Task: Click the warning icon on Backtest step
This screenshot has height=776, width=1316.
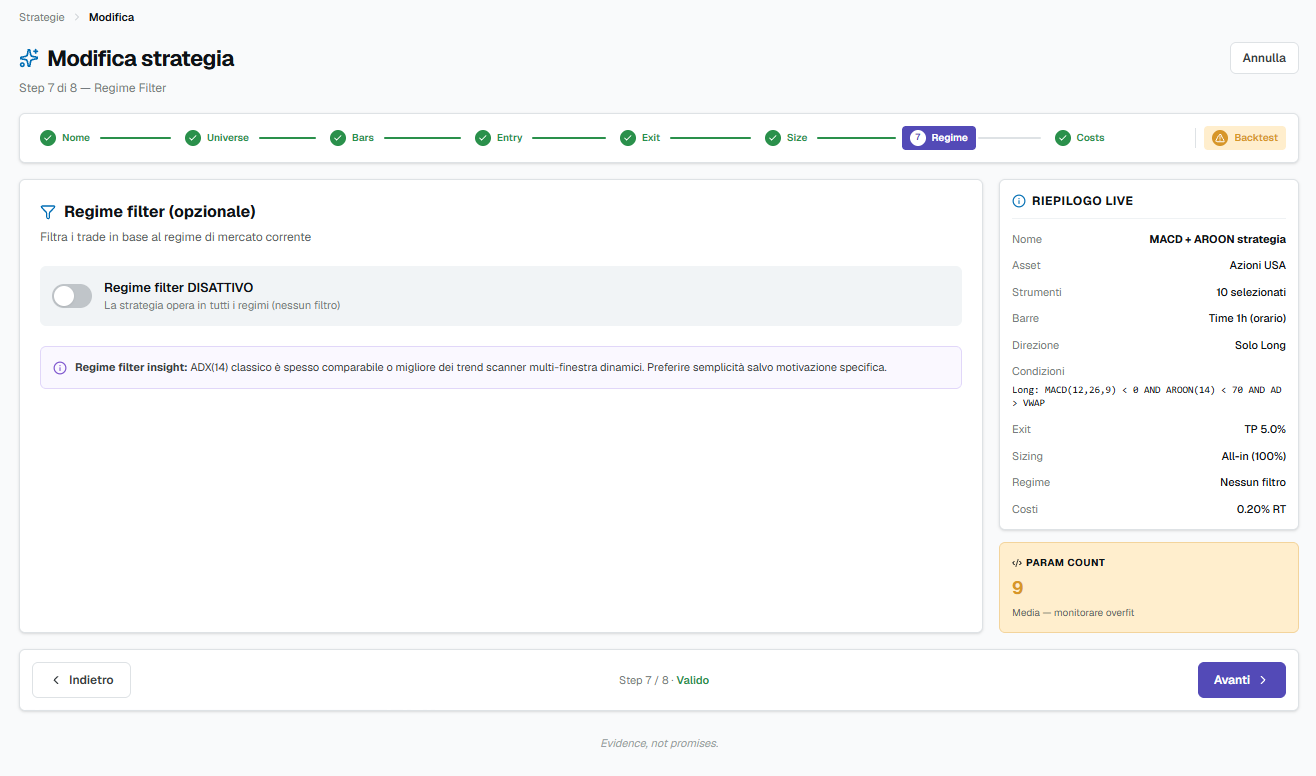Action: point(1219,138)
